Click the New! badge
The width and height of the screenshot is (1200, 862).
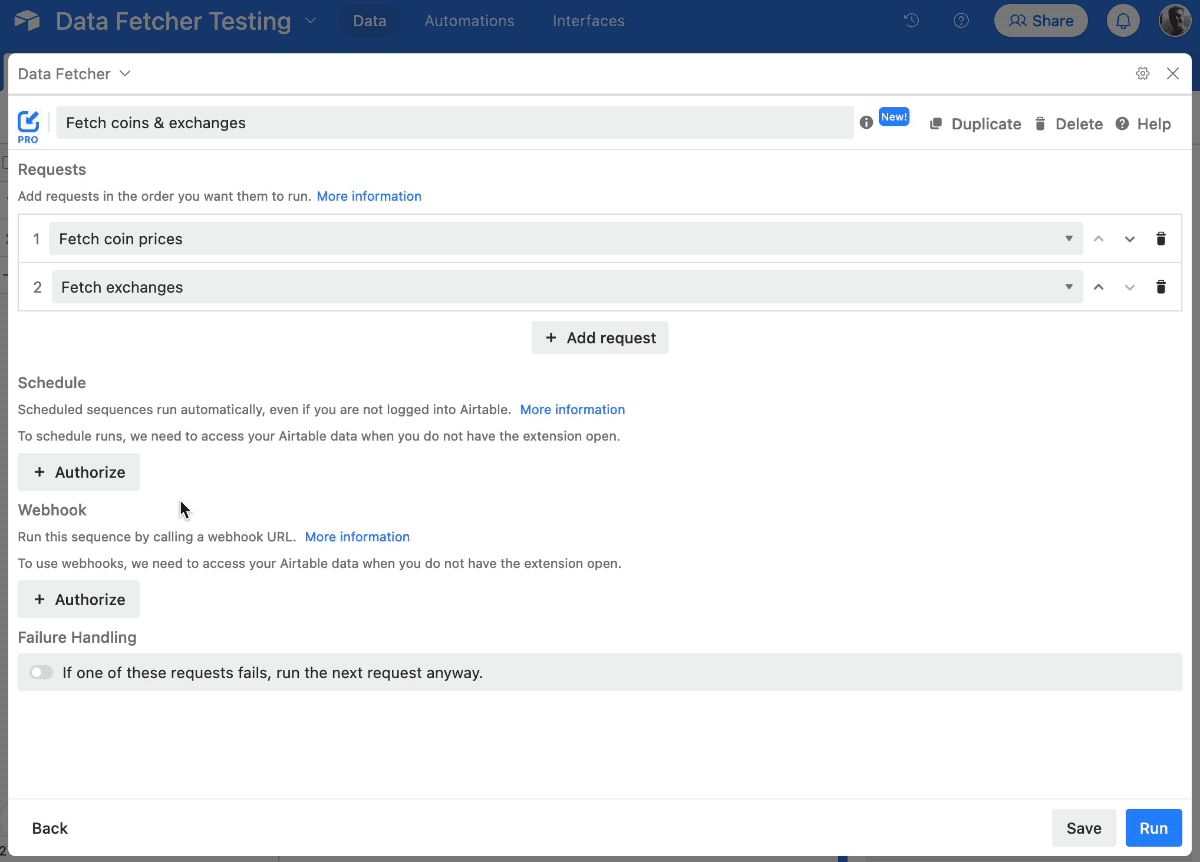[x=894, y=117]
